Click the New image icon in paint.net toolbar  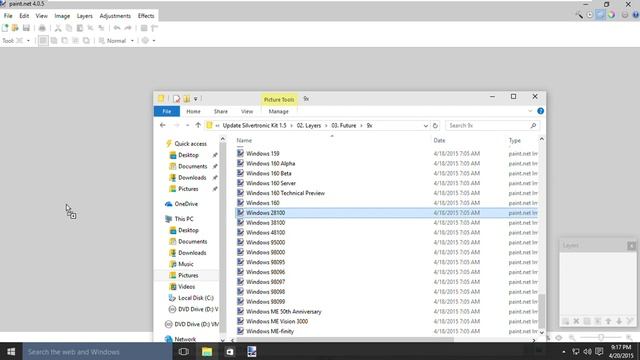point(5,28)
